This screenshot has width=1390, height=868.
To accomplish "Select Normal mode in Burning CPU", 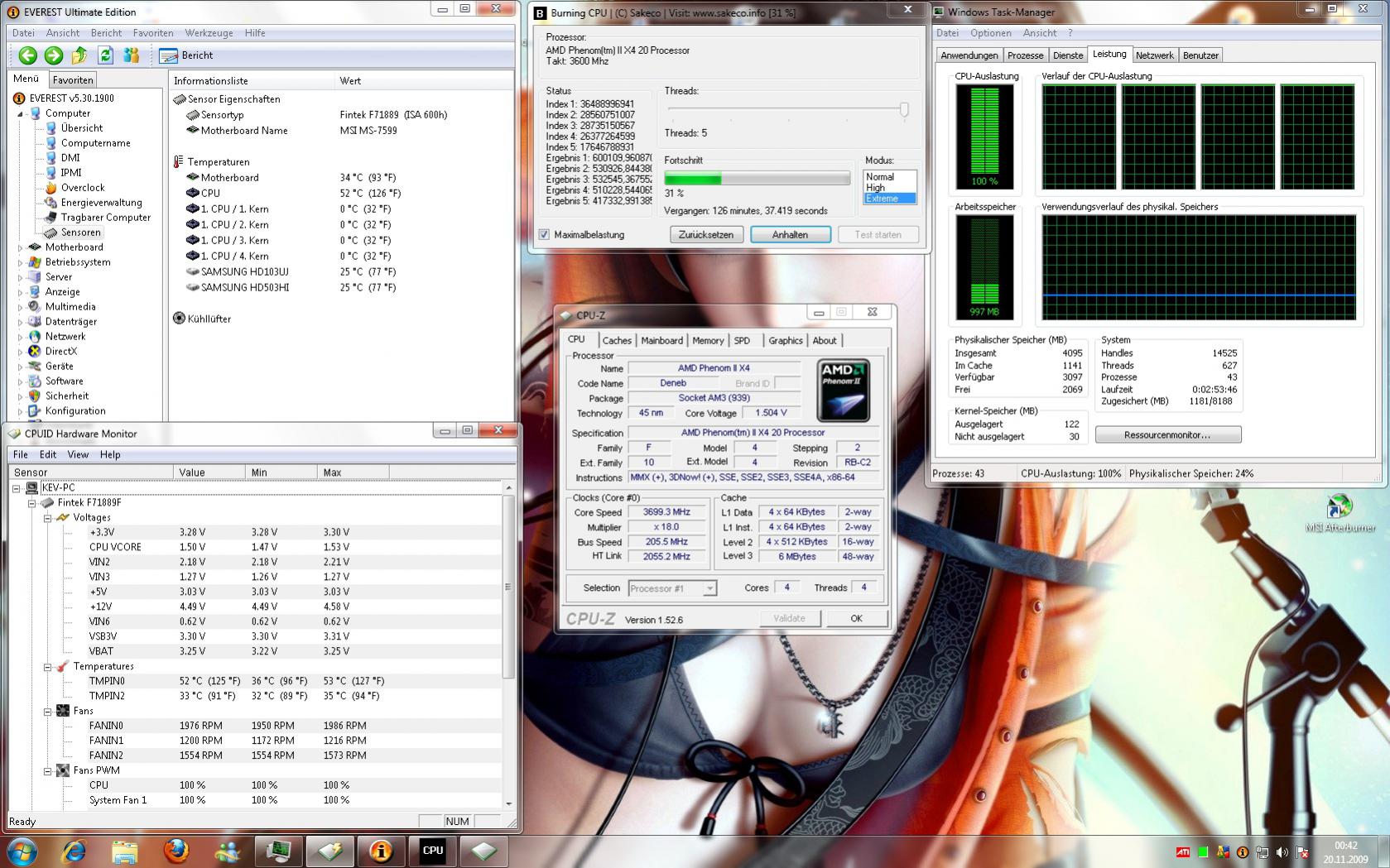I will coord(889,177).
